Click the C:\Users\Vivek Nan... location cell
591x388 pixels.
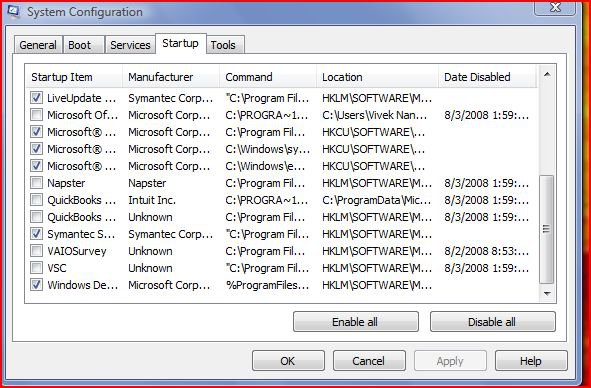coord(375,115)
